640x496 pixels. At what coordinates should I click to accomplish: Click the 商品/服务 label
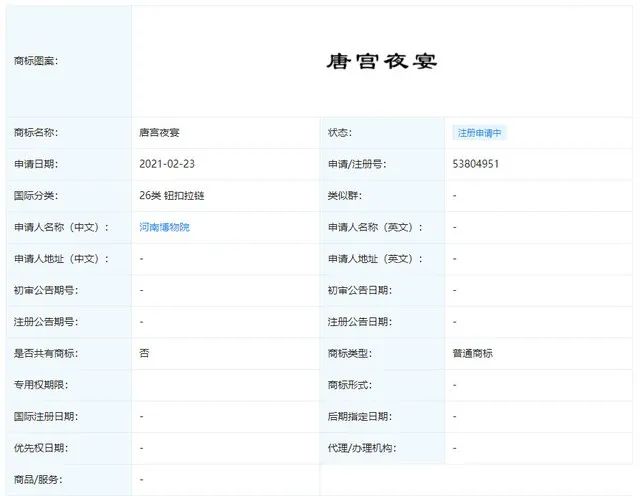pyautogui.click(x=38, y=480)
